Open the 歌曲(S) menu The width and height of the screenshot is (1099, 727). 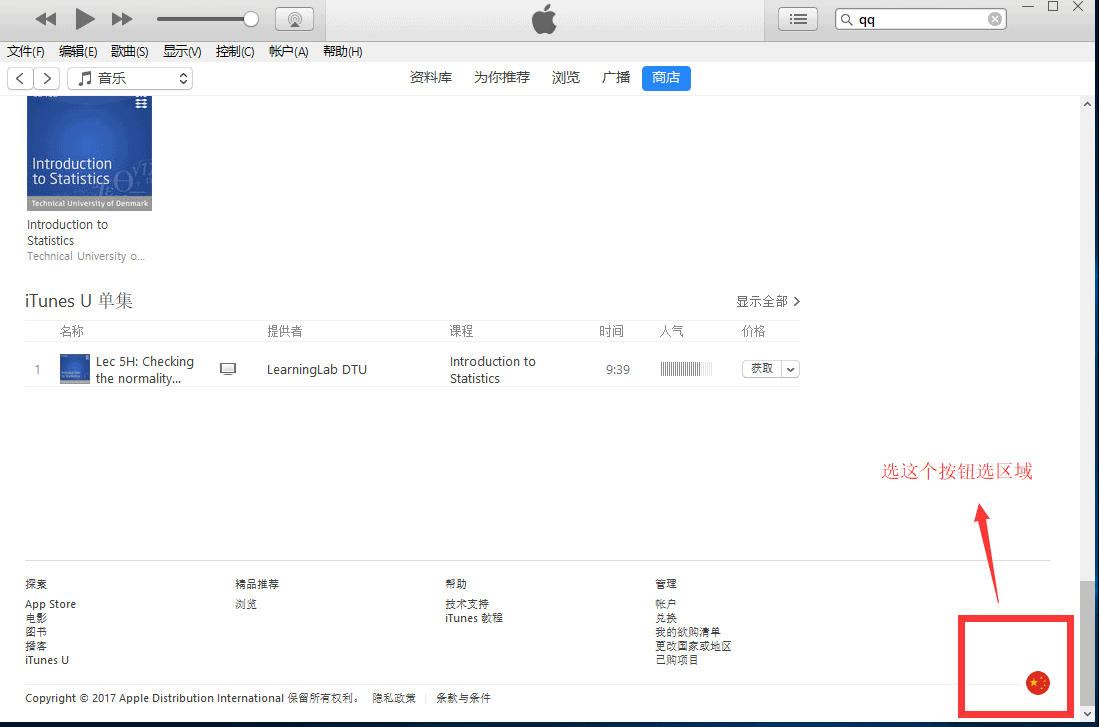[x=130, y=51]
